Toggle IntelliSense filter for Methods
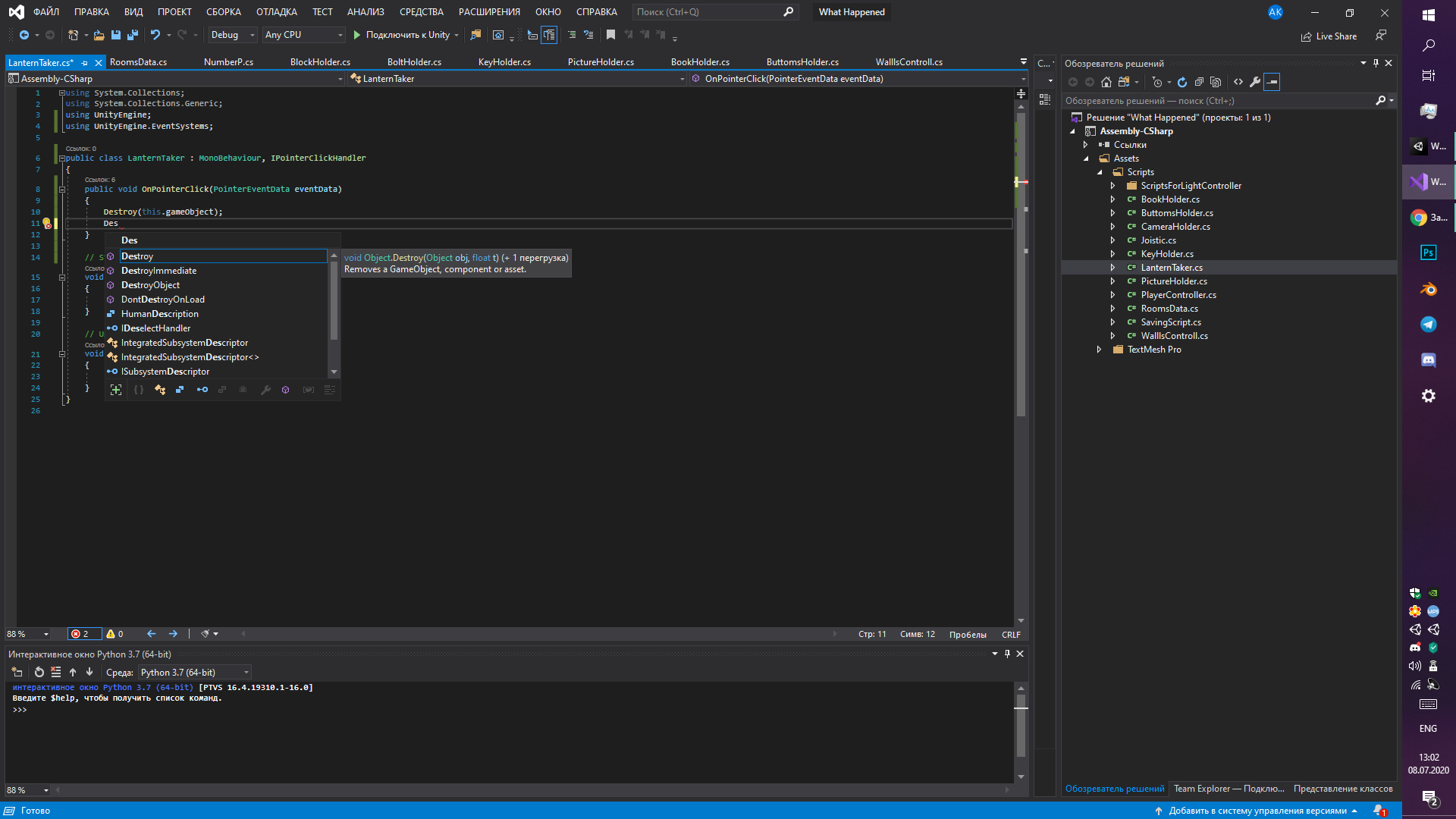Image resolution: width=1456 pixels, height=819 pixels. (285, 390)
